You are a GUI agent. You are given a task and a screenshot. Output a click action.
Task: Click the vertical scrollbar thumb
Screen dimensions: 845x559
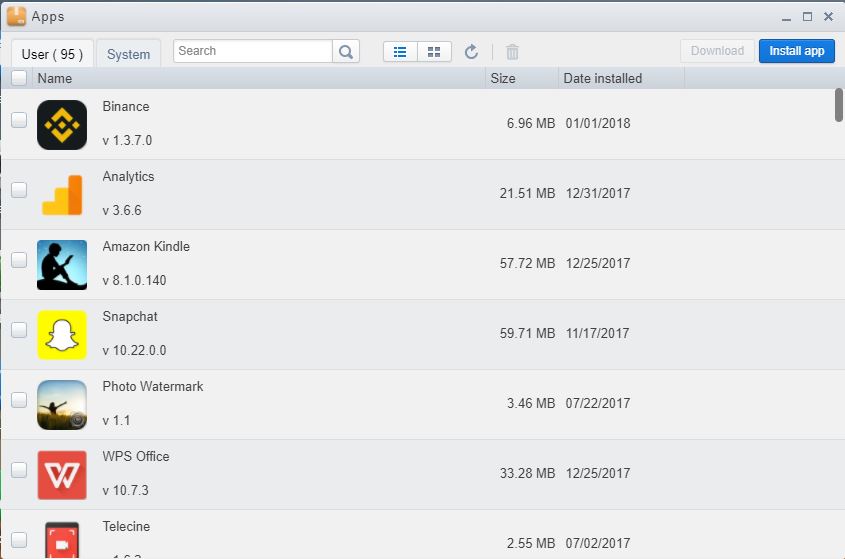coord(839,105)
